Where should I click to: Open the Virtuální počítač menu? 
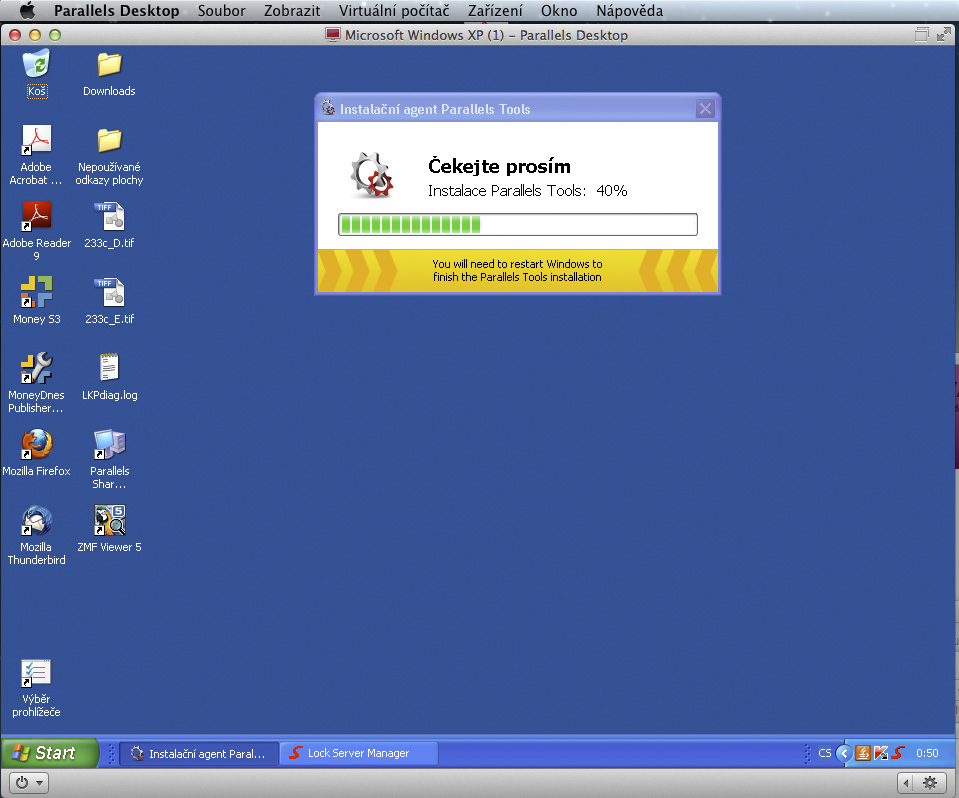click(x=394, y=10)
